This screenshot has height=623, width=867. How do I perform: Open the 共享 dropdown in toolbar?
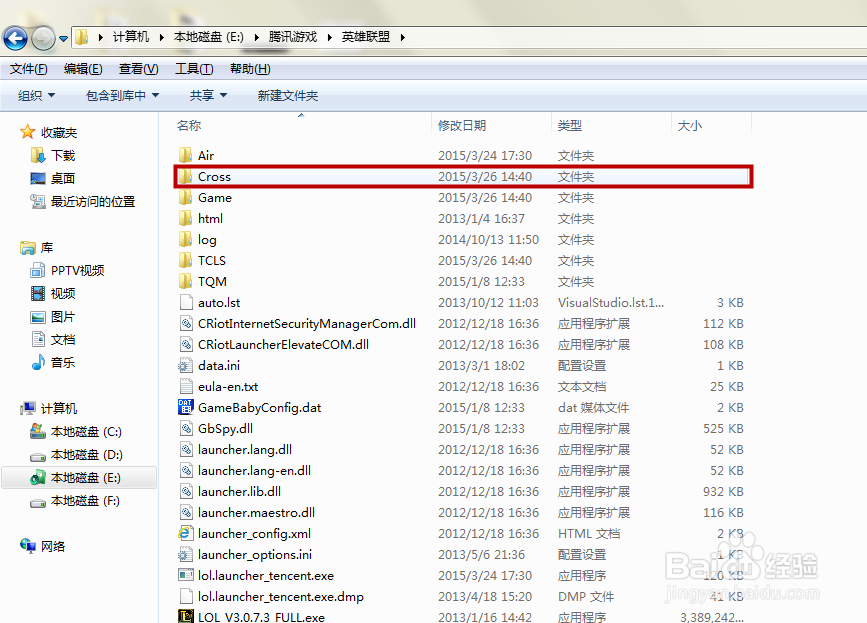[x=208, y=96]
